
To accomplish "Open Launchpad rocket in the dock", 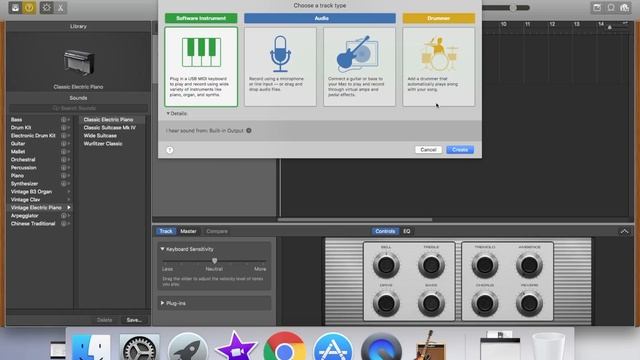I will [188, 348].
